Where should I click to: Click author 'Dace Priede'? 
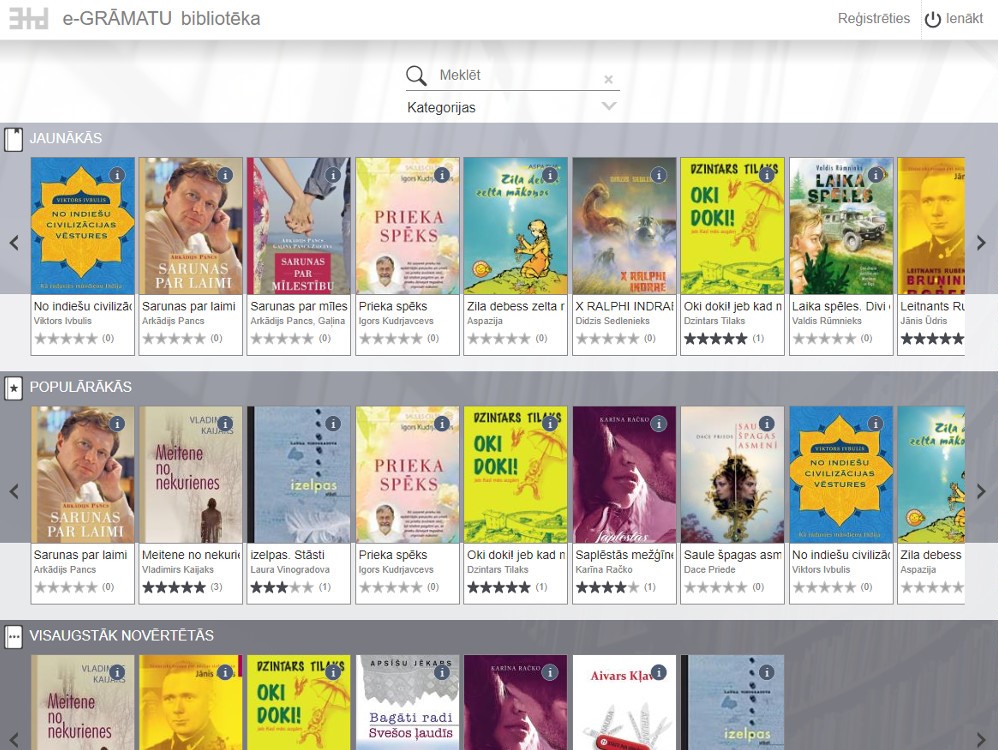pos(709,569)
